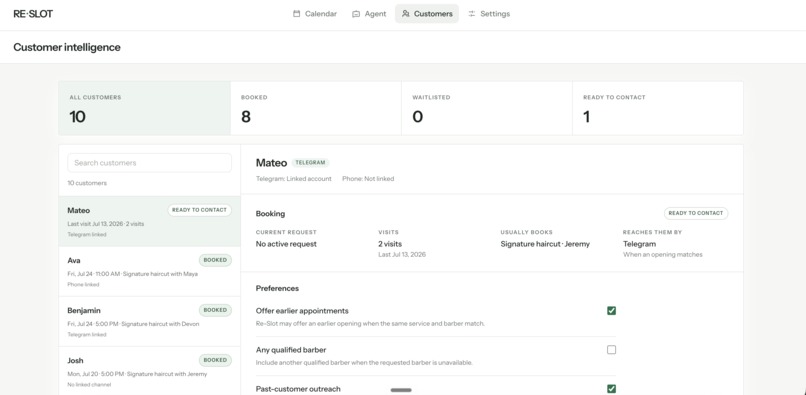Focus the Search customers field
This screenshot has height=395, width=806.
click(150, 163)
